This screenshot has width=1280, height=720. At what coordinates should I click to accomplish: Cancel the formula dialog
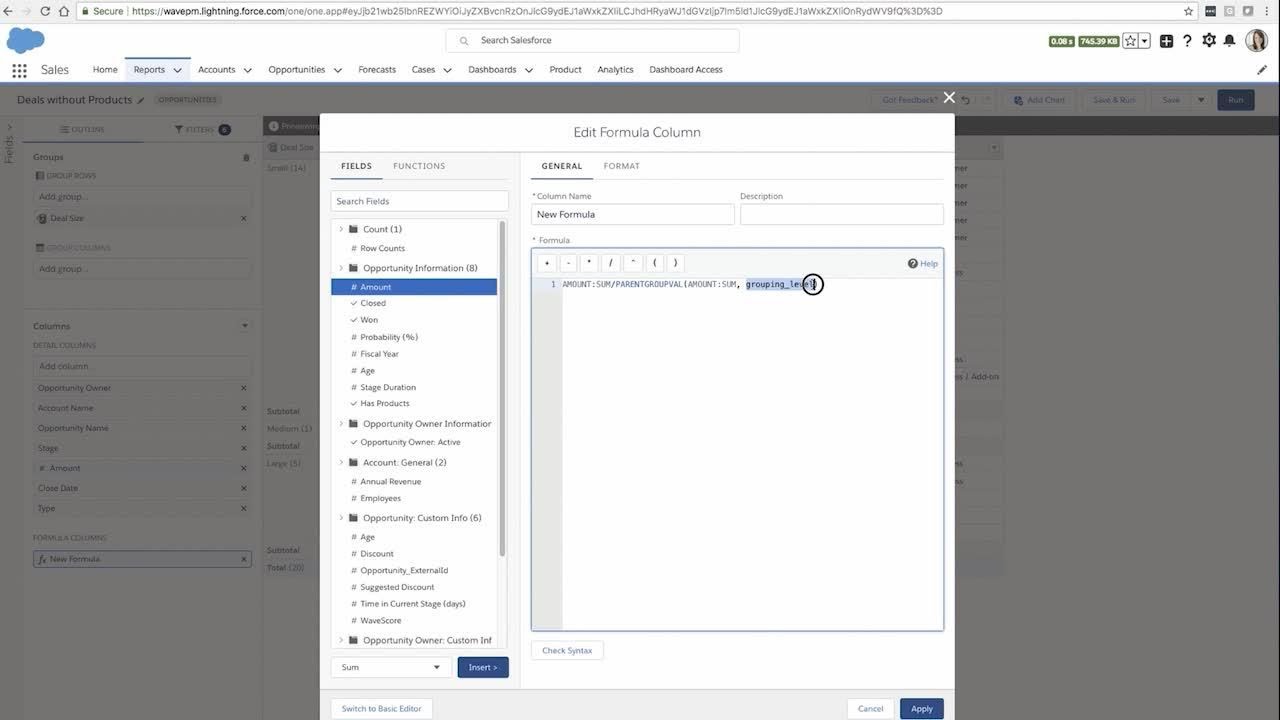871,708
